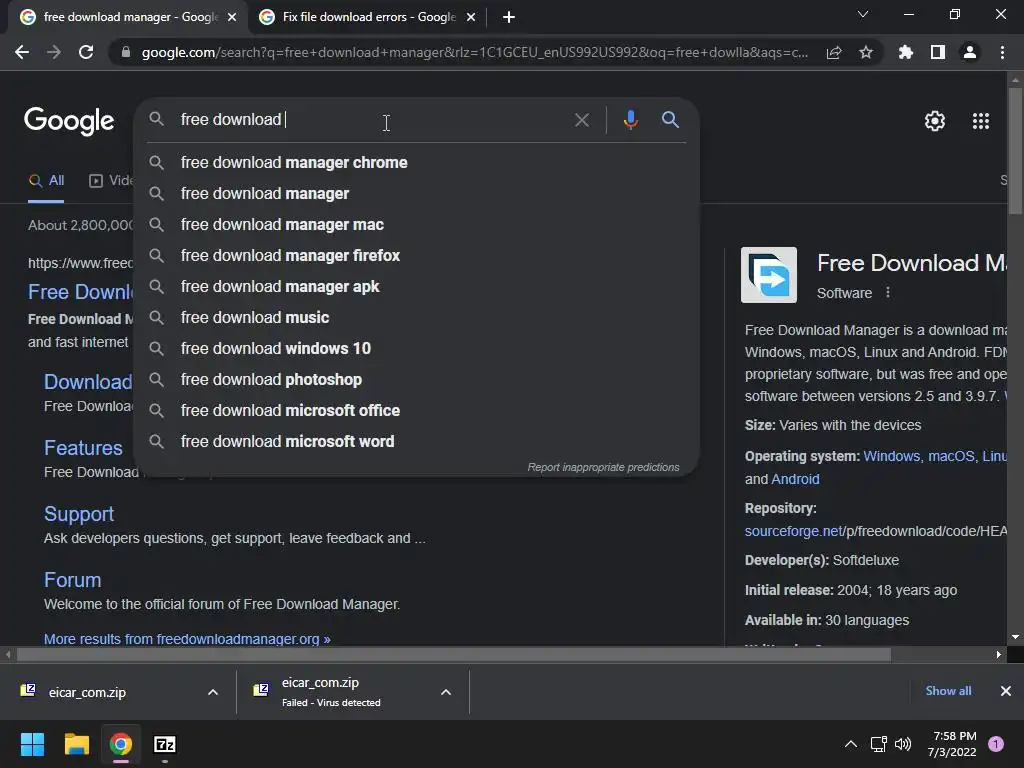Choose suggestion free download manager apk
This screenshot has height=768, width=1024.
[417, 287]
